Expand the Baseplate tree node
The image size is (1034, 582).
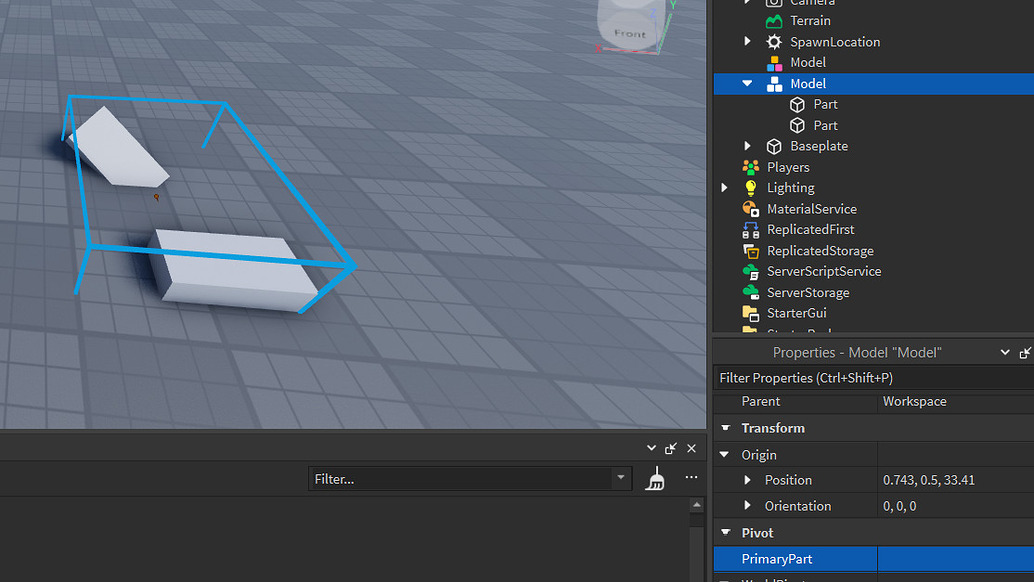748,145
